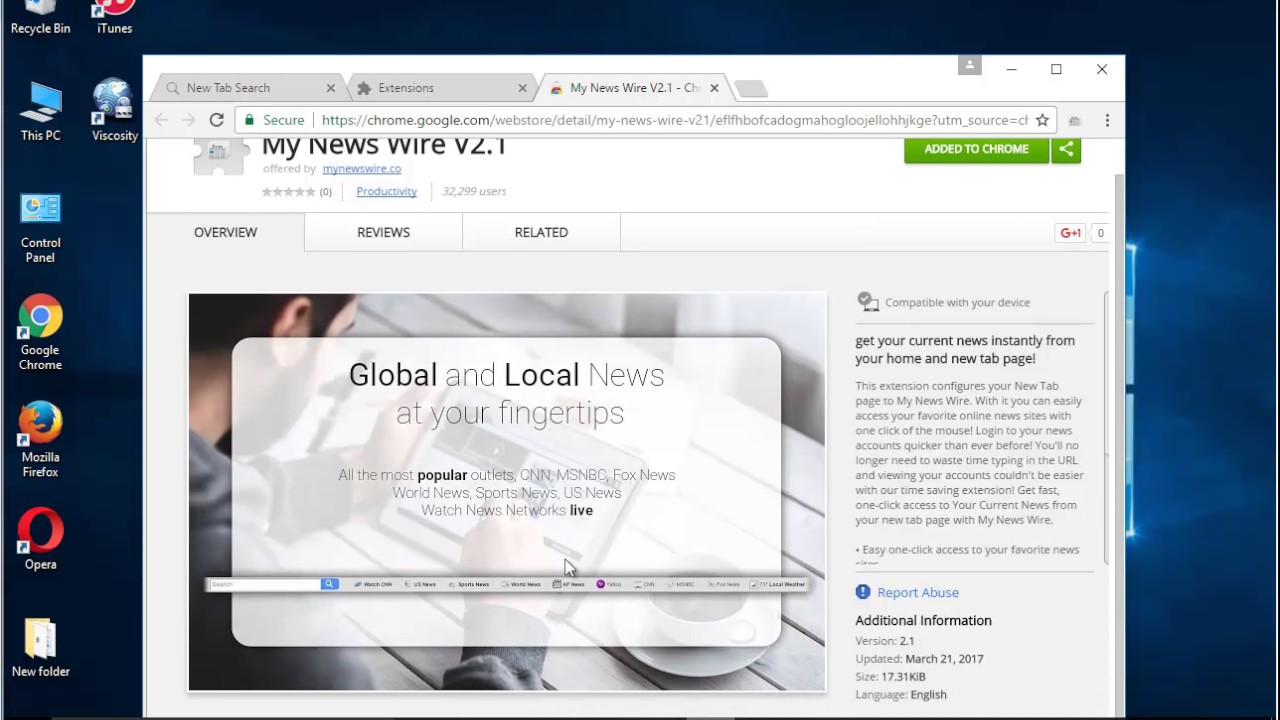The width and height of the screenshot is (1280, 720).
Task: Select the OVERVIEW tab
Action: pyautogui.click(x=225, y=232)
